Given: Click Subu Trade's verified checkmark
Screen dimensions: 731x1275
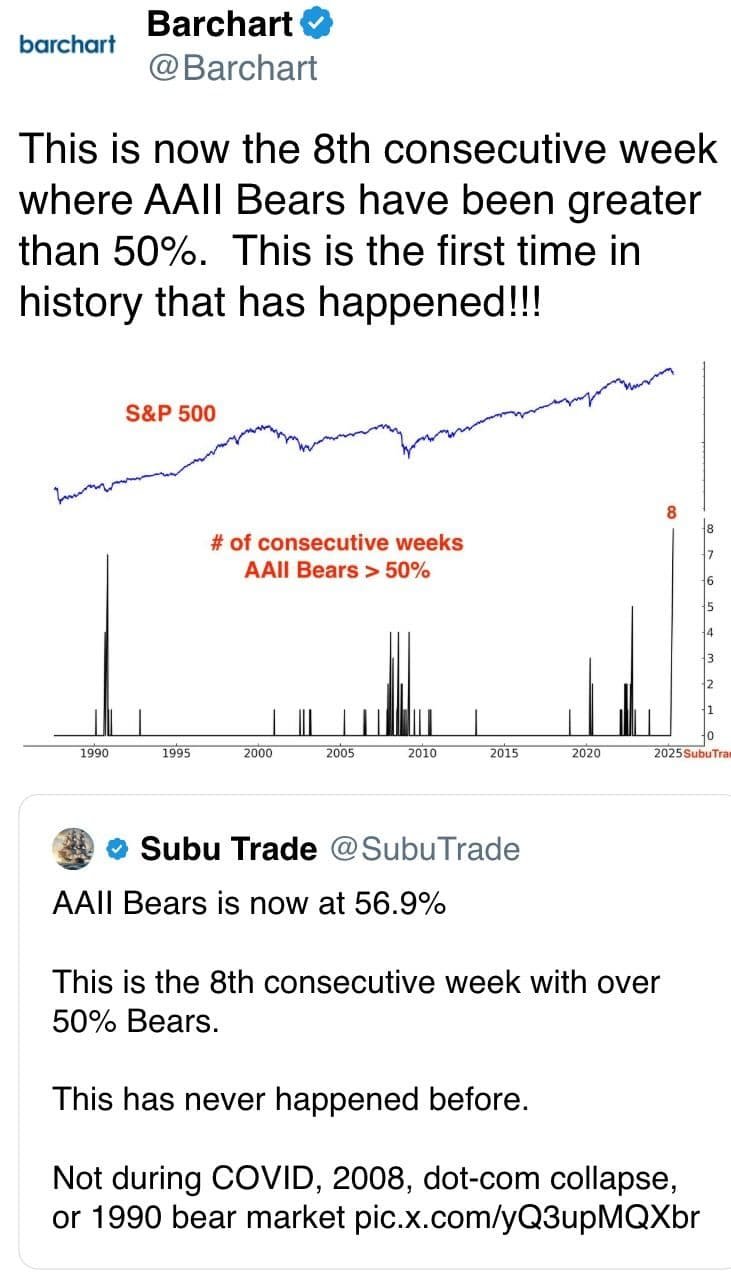Looking at the screenshot, I should (x=117, y=848).
